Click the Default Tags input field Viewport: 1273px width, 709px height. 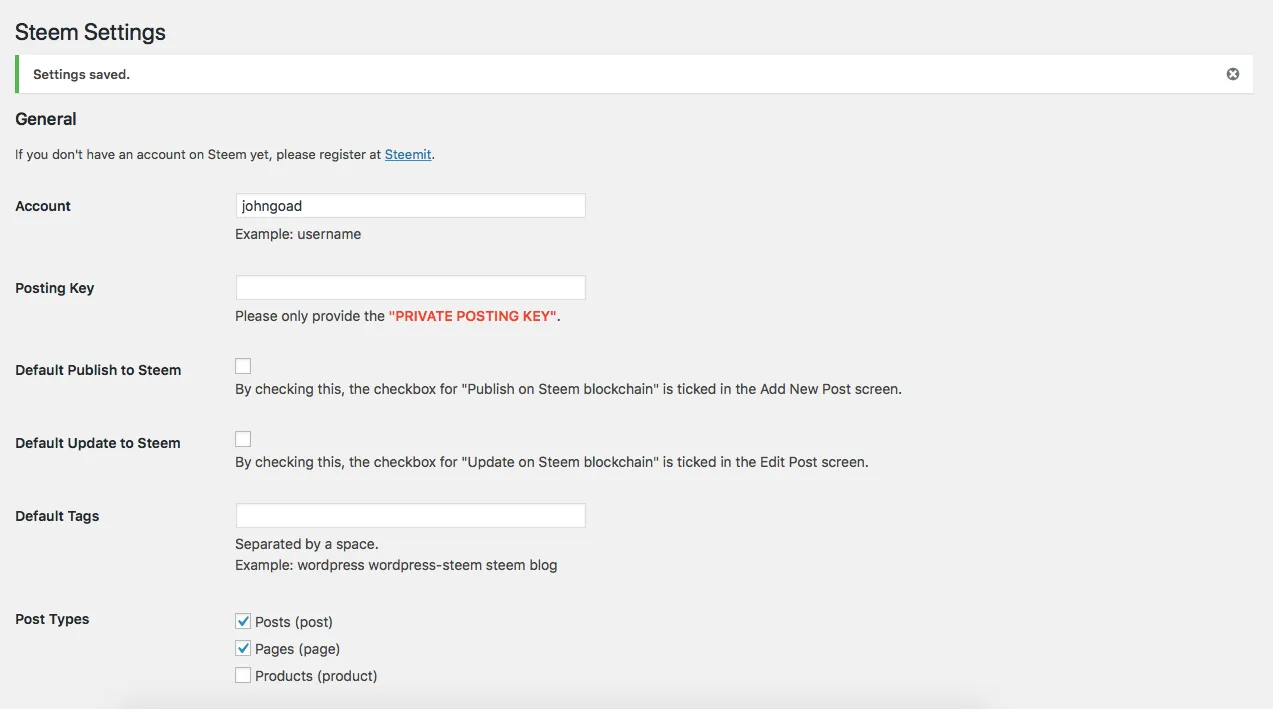410,516
